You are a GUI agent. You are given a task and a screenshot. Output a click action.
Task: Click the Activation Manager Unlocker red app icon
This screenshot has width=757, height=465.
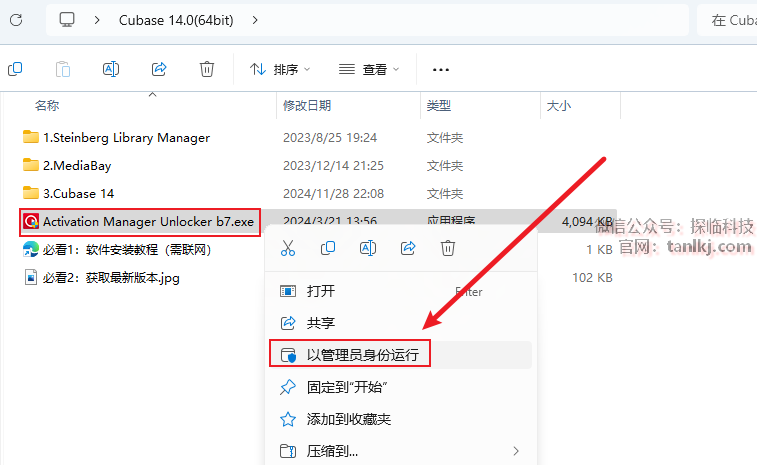(31, 222)
